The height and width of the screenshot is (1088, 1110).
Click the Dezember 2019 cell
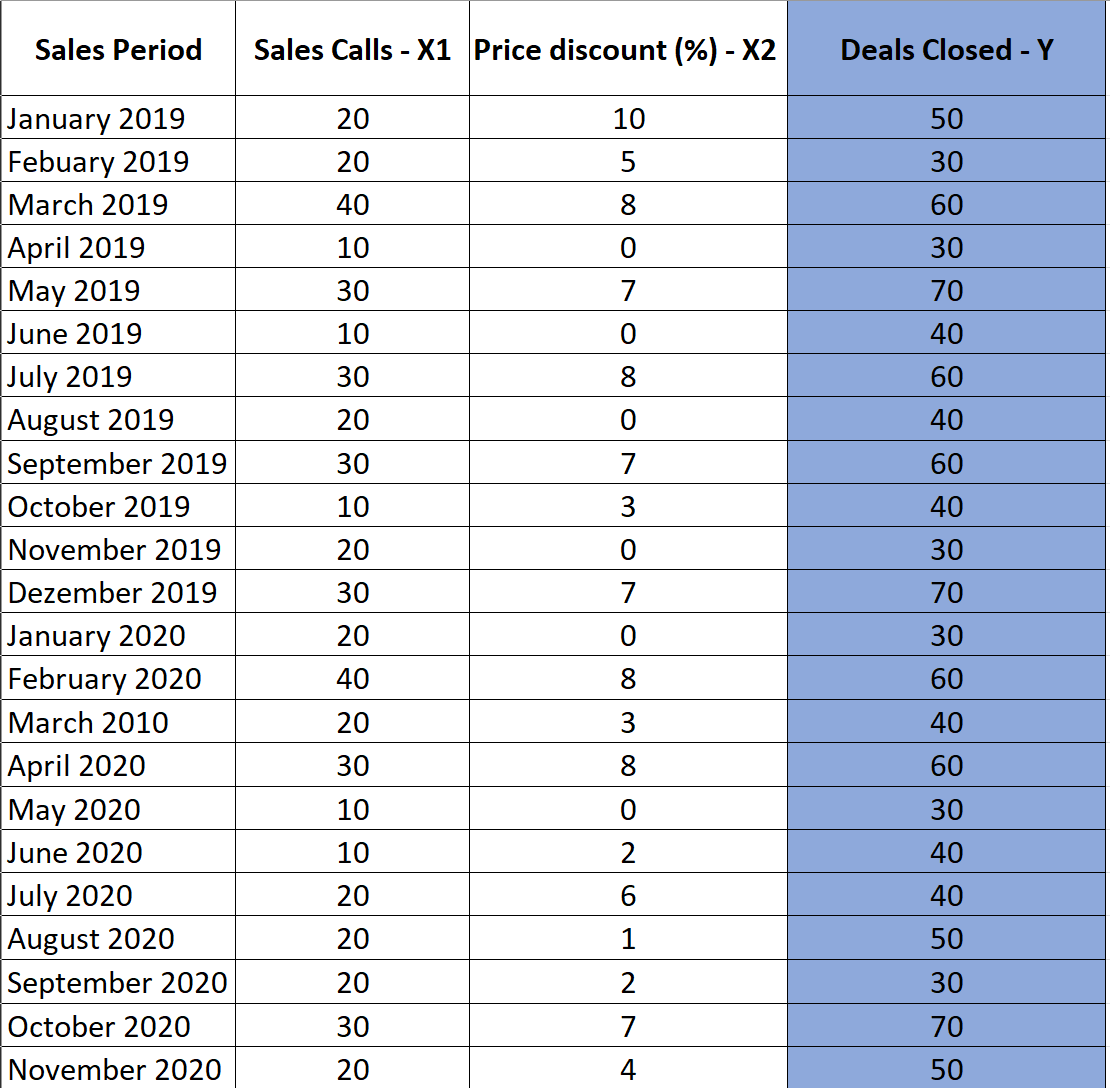coord(118,592)
